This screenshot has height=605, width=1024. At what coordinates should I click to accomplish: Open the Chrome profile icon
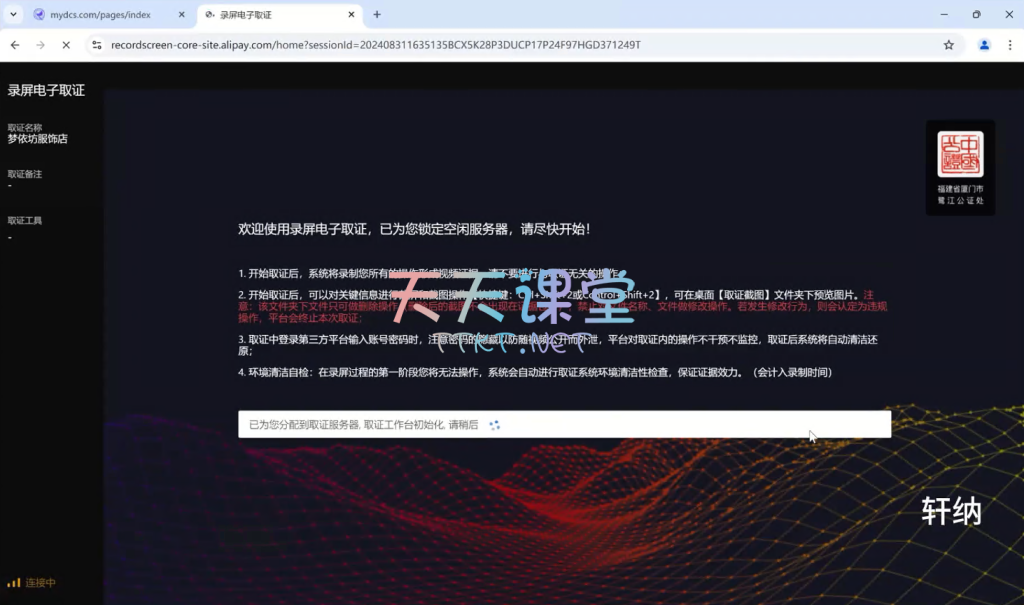click(984, 45)
